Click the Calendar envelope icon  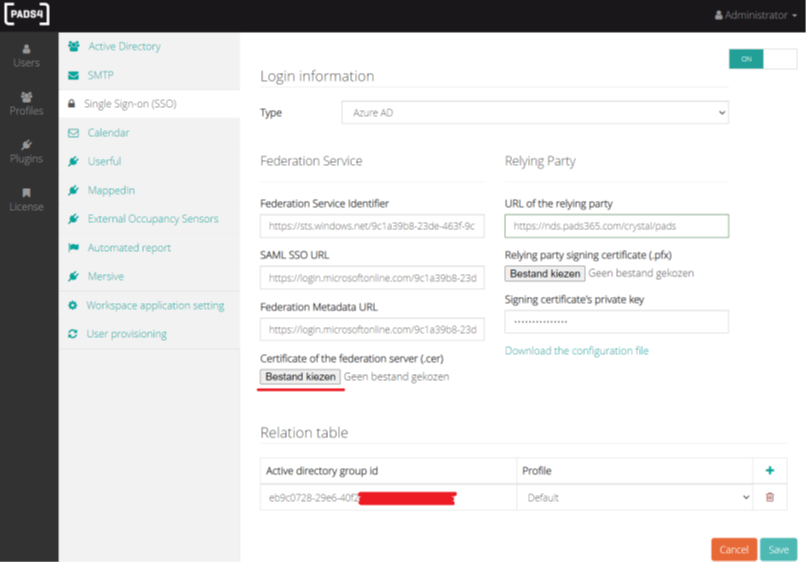[x=74, y=133]
